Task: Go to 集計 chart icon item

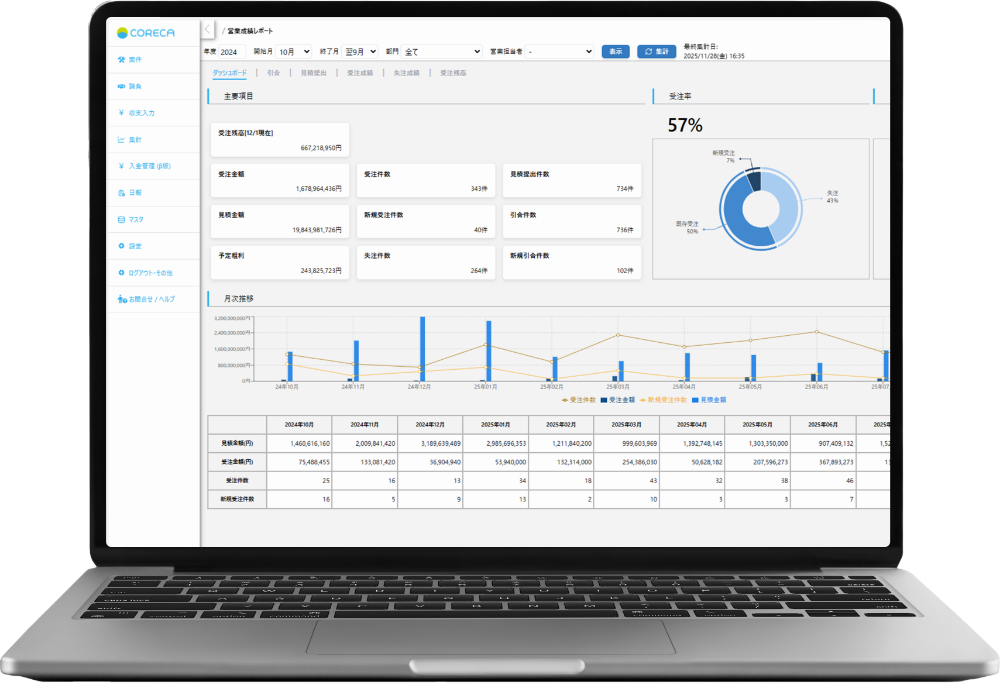Action: point(134,140)
